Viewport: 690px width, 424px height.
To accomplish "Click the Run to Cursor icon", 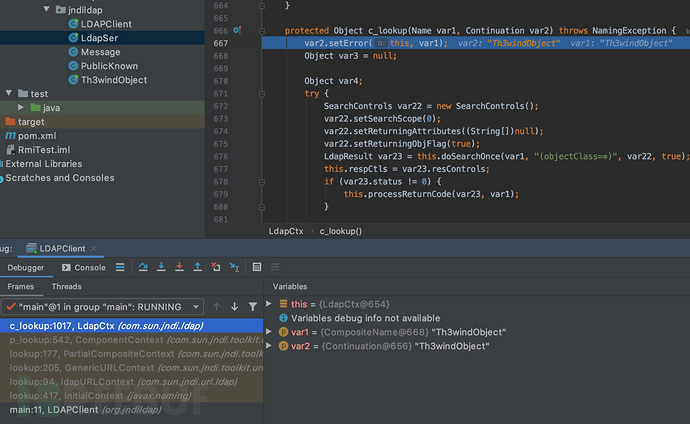I will [x=234, y=267].
